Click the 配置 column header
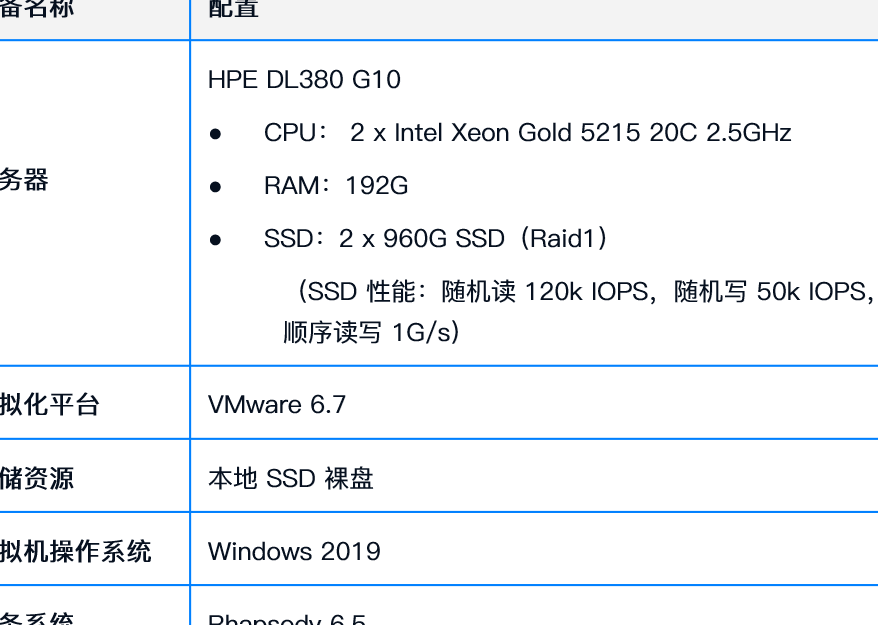Viewport: 878px width, 625px height. pos(233,10)
